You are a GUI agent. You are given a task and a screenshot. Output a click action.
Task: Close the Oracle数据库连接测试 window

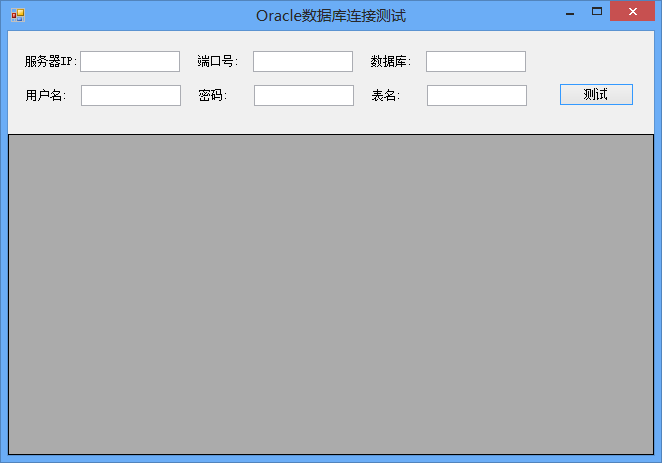point(632,11)
